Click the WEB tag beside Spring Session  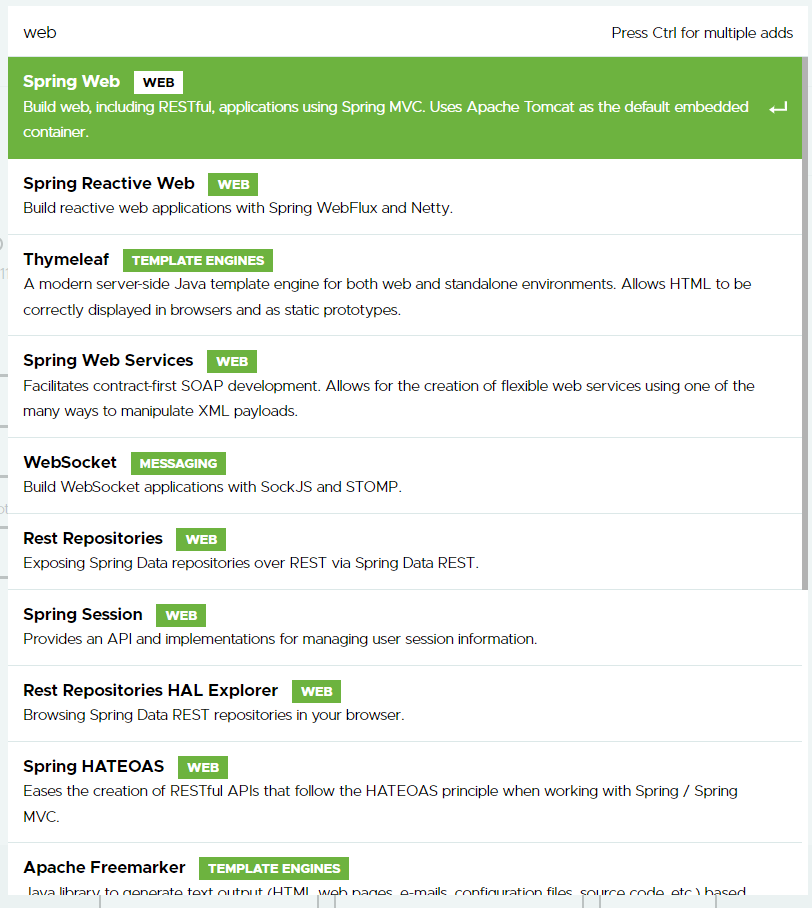pyautogui.click(x=181, y=615)
